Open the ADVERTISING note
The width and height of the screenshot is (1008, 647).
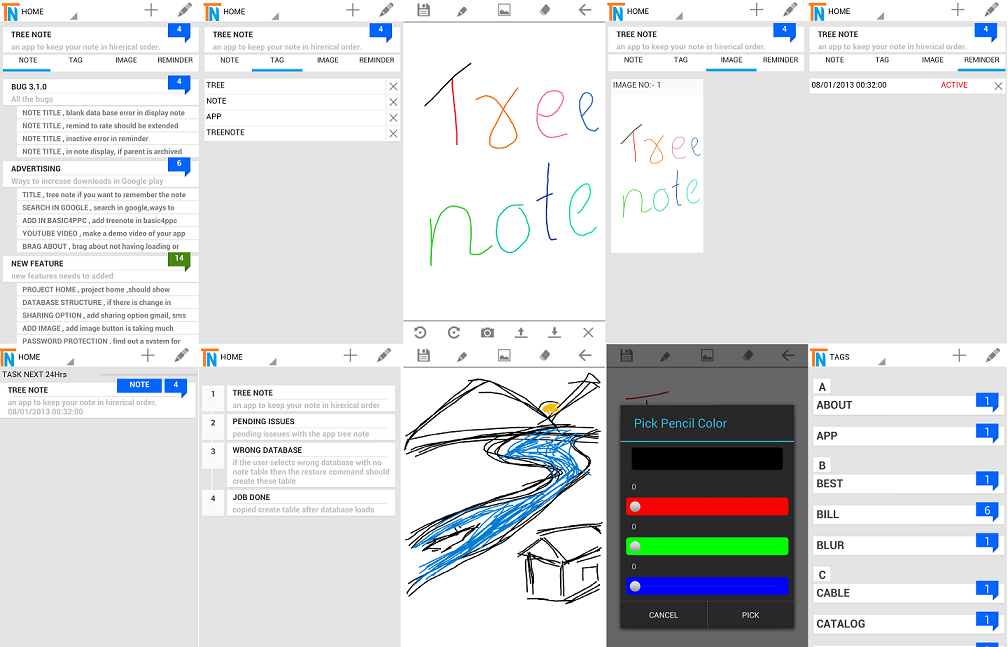[x=101, y=174]
